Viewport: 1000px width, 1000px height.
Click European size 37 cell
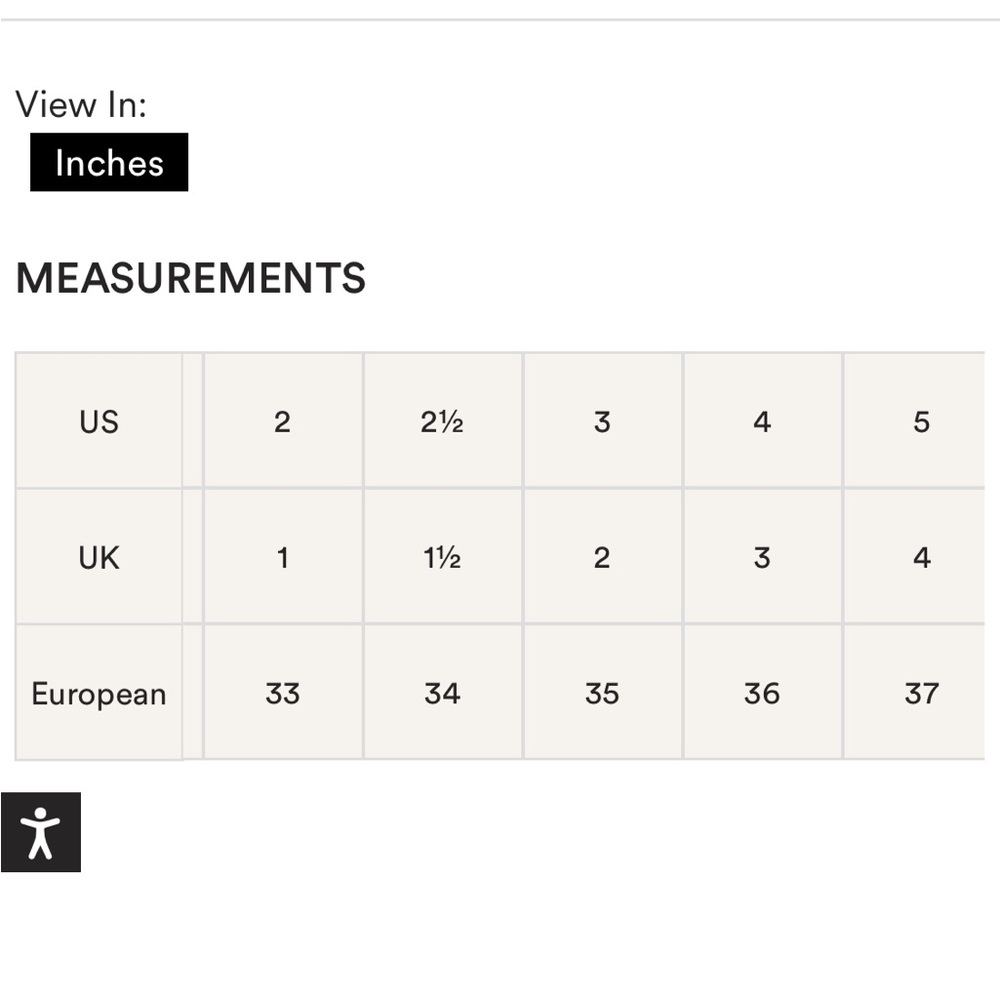point(915,693)
